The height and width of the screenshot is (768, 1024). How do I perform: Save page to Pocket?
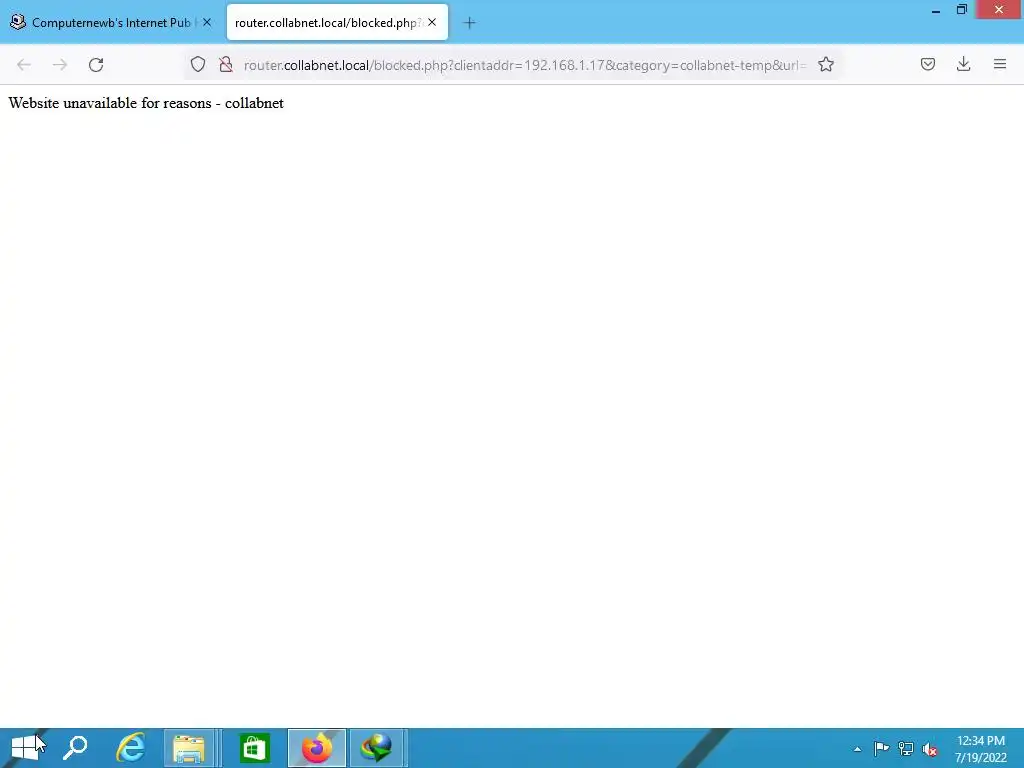tap(927, 64)
